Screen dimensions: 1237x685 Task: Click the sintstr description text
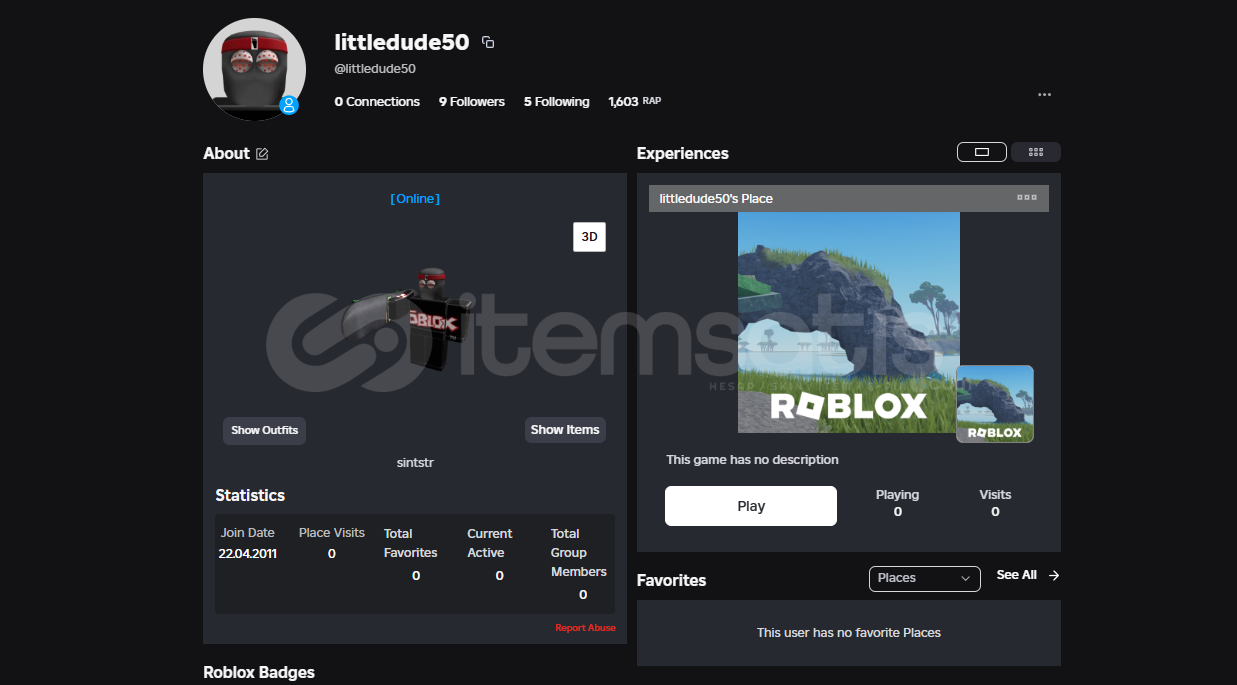click(415, 463)
